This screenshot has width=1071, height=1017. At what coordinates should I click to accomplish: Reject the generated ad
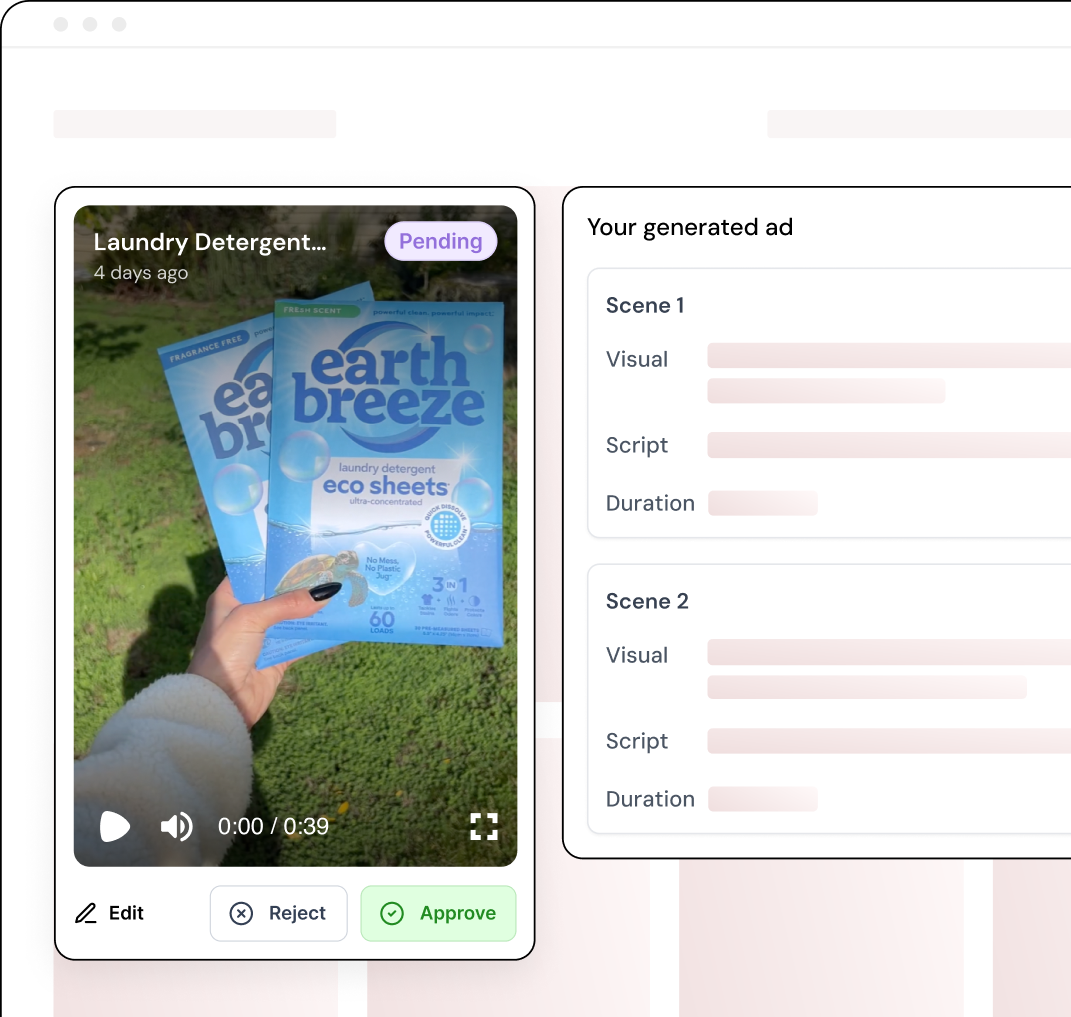(x=279, y=913)
